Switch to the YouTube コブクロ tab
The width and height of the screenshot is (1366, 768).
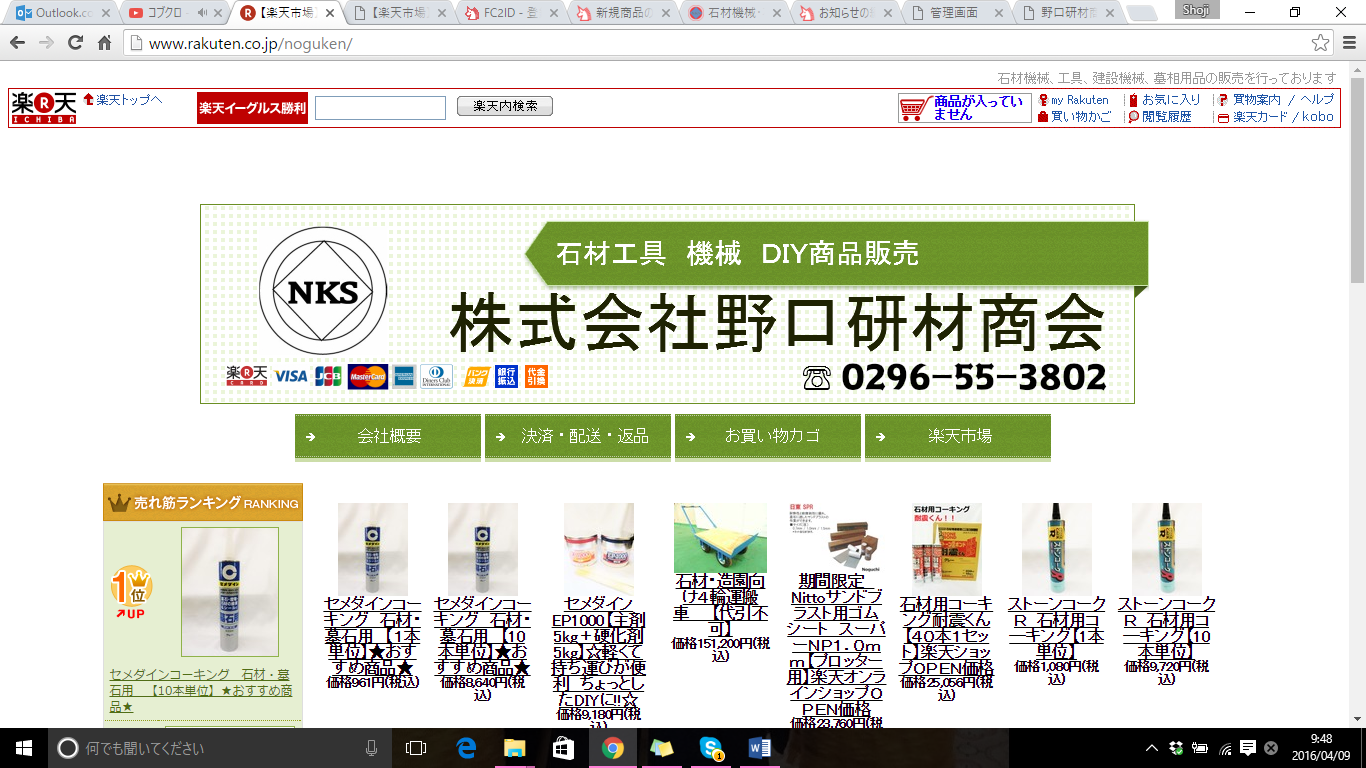coord(166,13)
